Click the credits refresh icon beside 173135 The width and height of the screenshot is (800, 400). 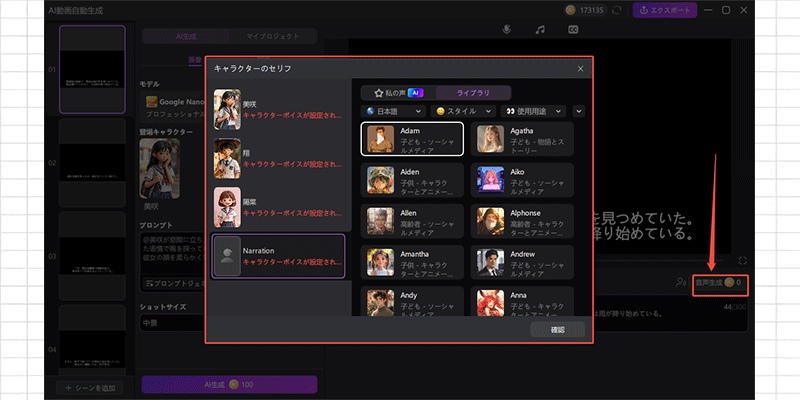(617, 10)
